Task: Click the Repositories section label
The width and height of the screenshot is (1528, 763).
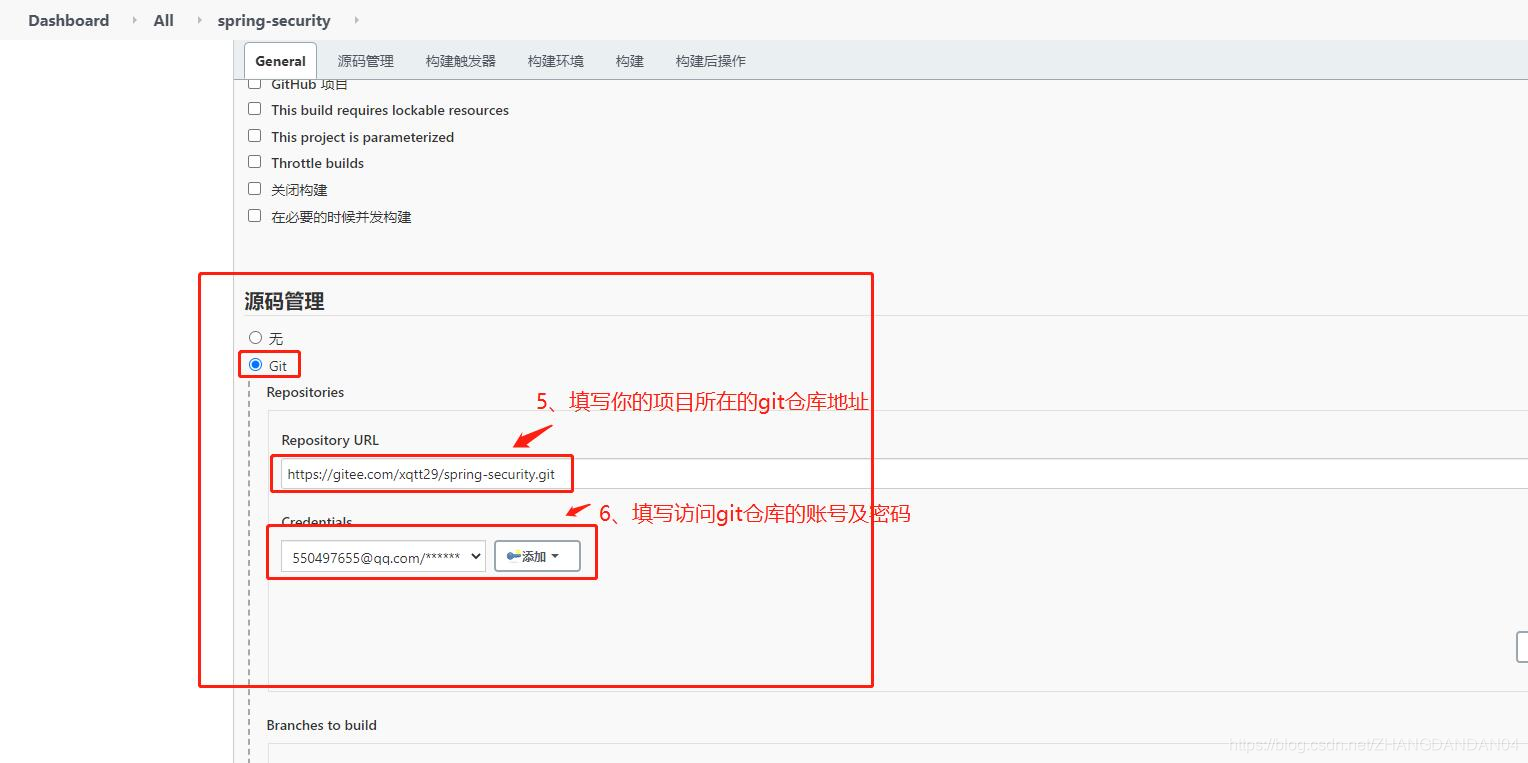Action: [305, 392]
